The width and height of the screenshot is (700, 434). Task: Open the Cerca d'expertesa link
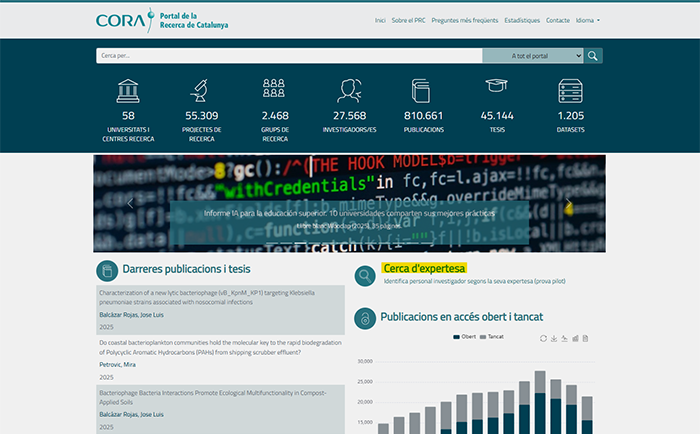[x=424, y=268]
